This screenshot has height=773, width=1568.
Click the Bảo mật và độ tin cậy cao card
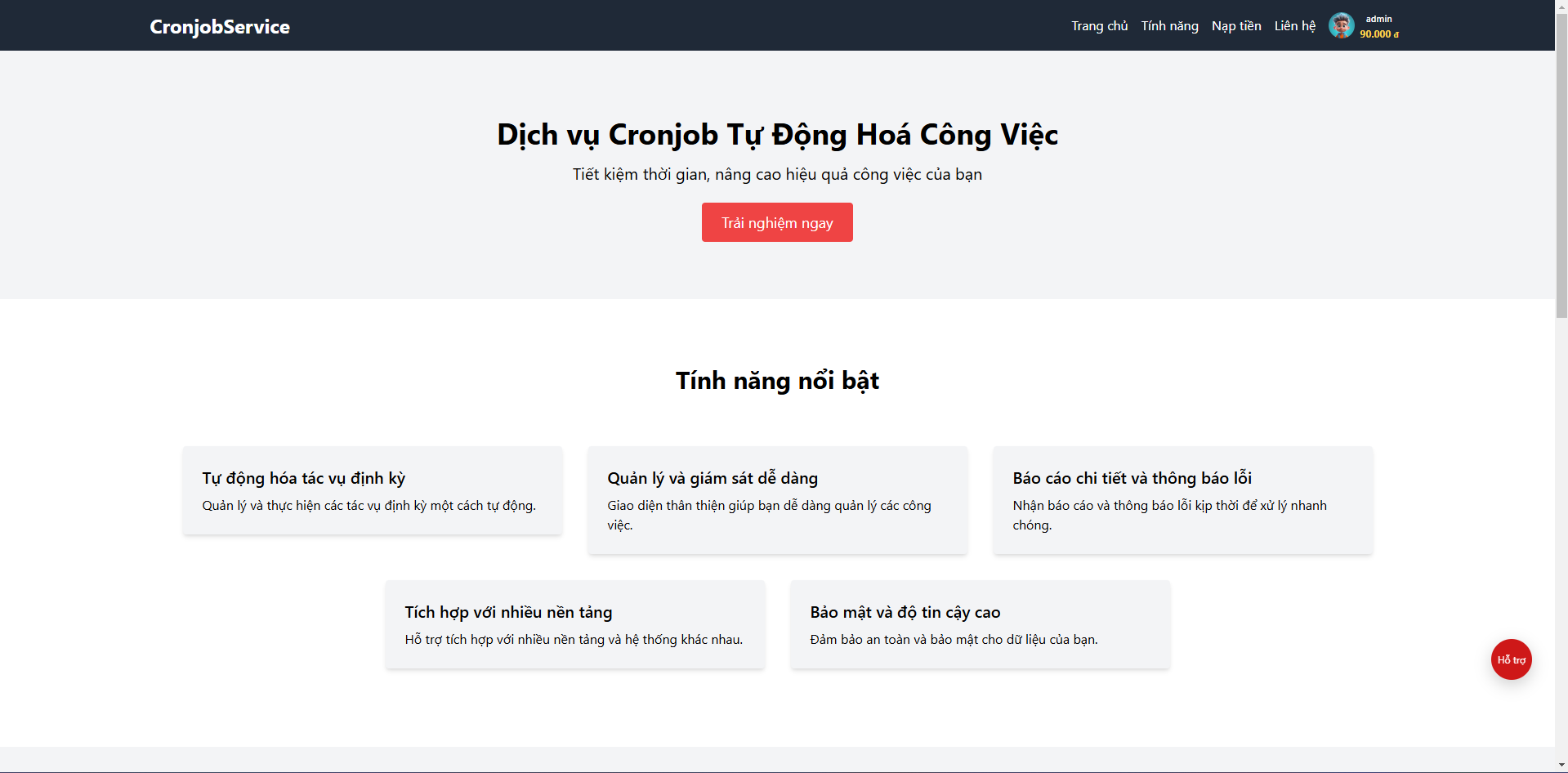[x=980, y=624]
